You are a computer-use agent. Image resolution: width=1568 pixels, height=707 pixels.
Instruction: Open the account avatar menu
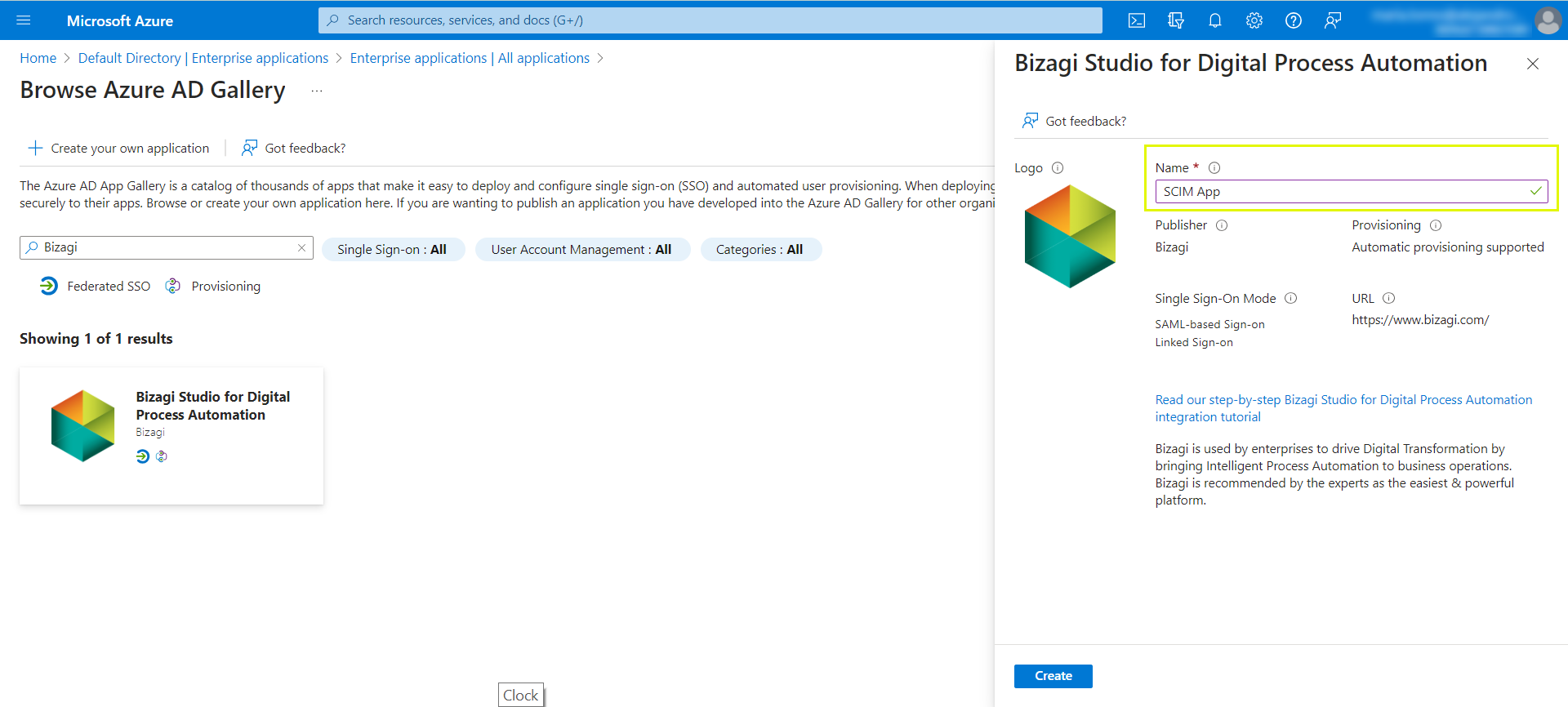(1548, 20)
